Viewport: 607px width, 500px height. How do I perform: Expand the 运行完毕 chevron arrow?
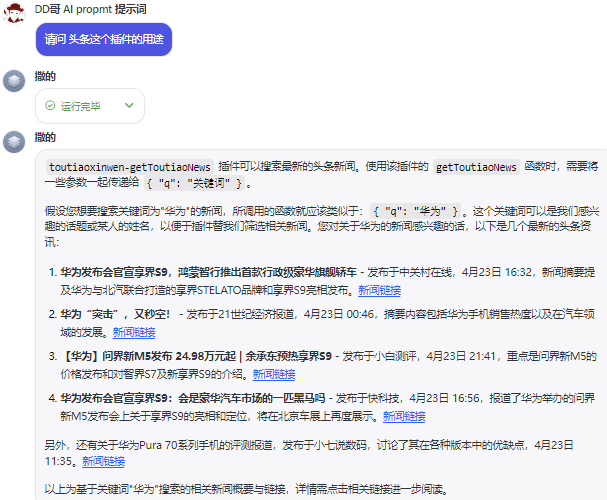(129, 105)
